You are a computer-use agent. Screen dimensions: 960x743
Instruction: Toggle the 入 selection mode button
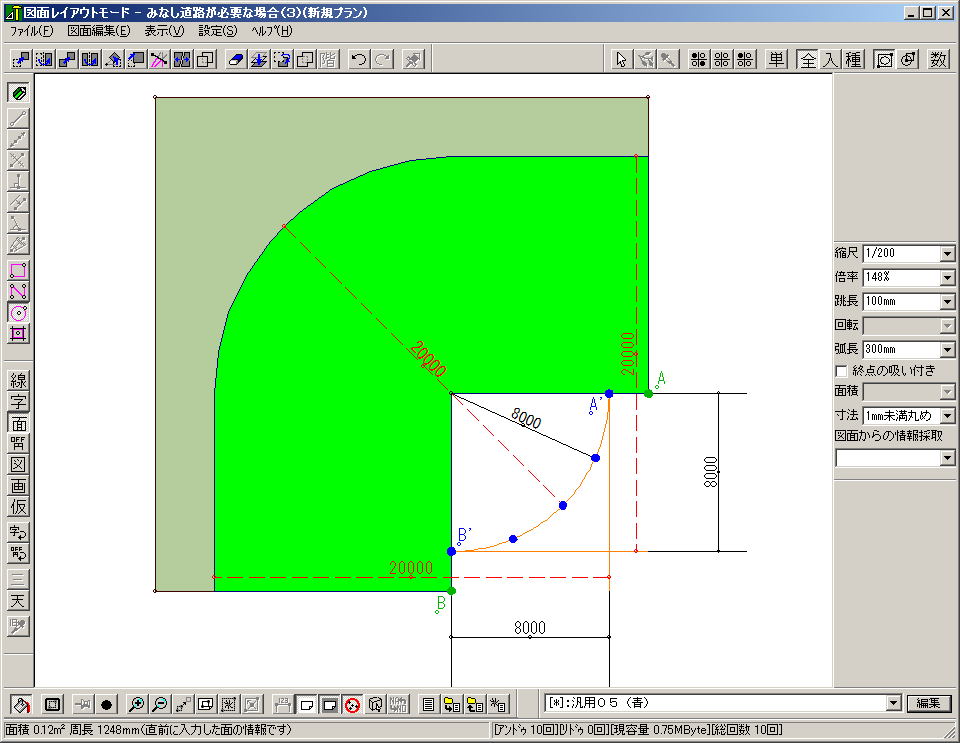[x=830, y=59]
